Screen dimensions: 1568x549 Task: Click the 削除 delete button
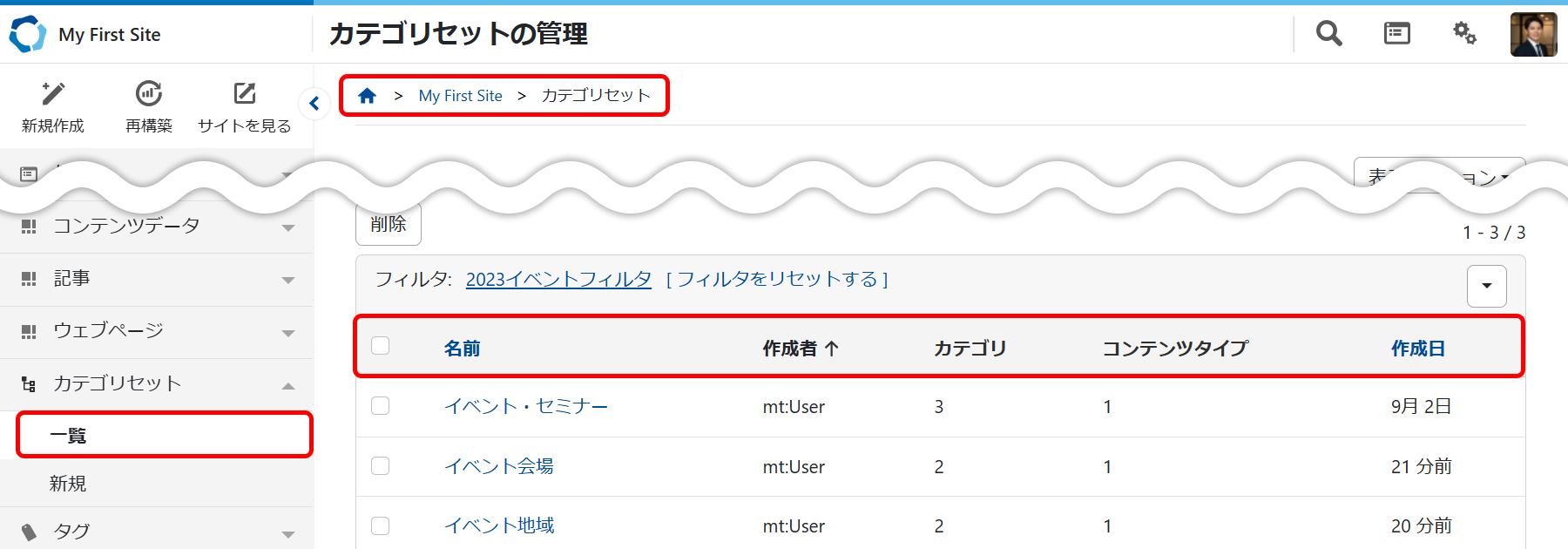coord(389,224)
